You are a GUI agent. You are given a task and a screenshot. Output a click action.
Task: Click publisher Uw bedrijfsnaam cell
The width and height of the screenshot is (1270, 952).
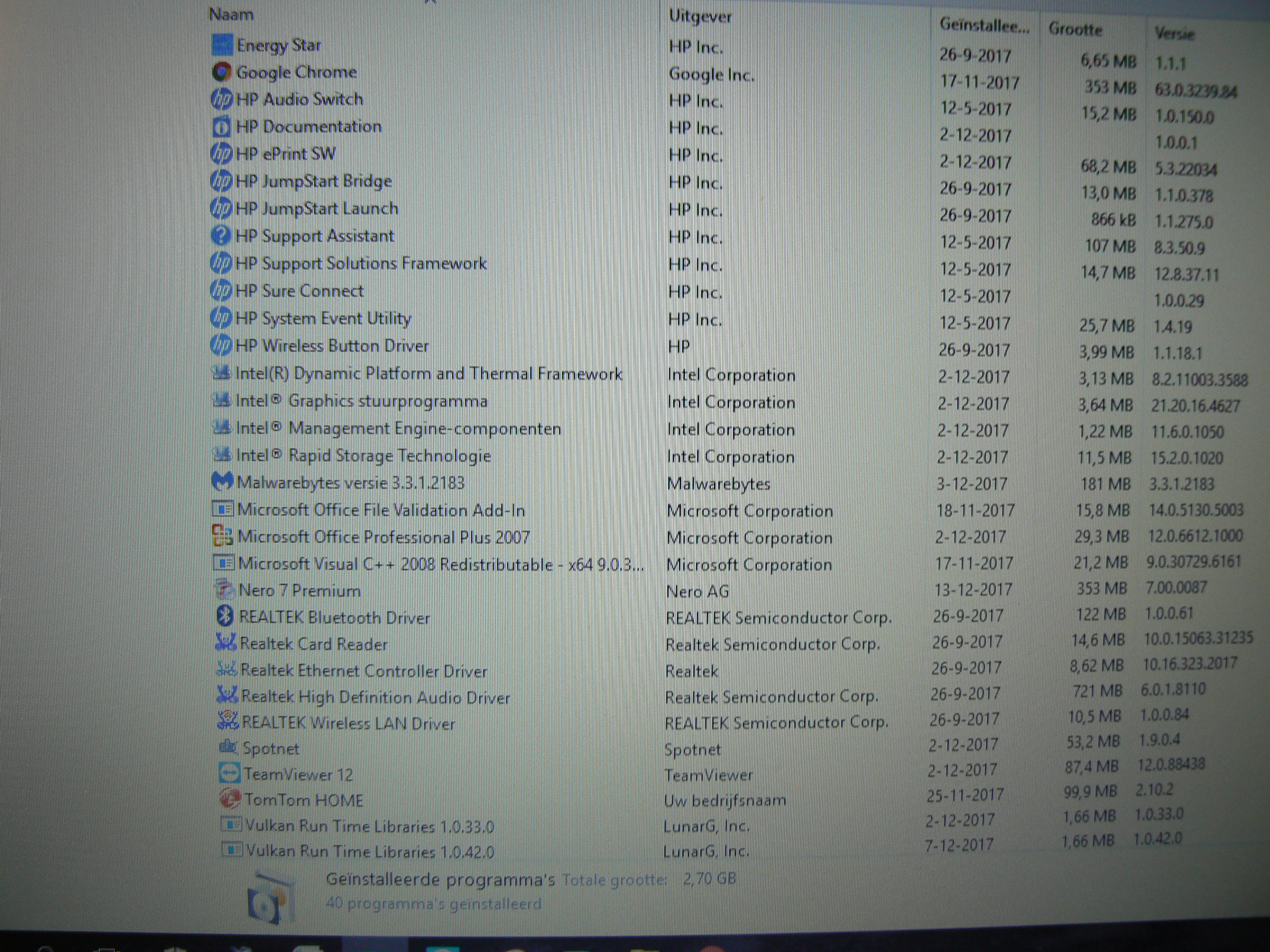[x=725, y=800]
